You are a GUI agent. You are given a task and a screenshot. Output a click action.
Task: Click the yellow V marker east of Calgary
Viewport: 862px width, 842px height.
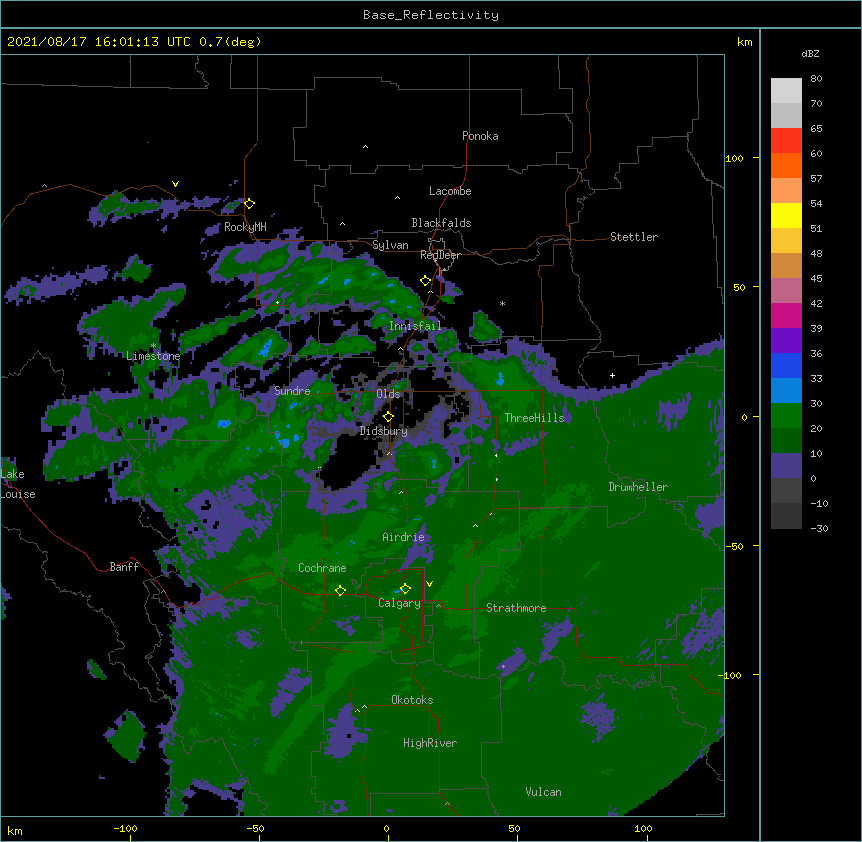pos(429,584)
